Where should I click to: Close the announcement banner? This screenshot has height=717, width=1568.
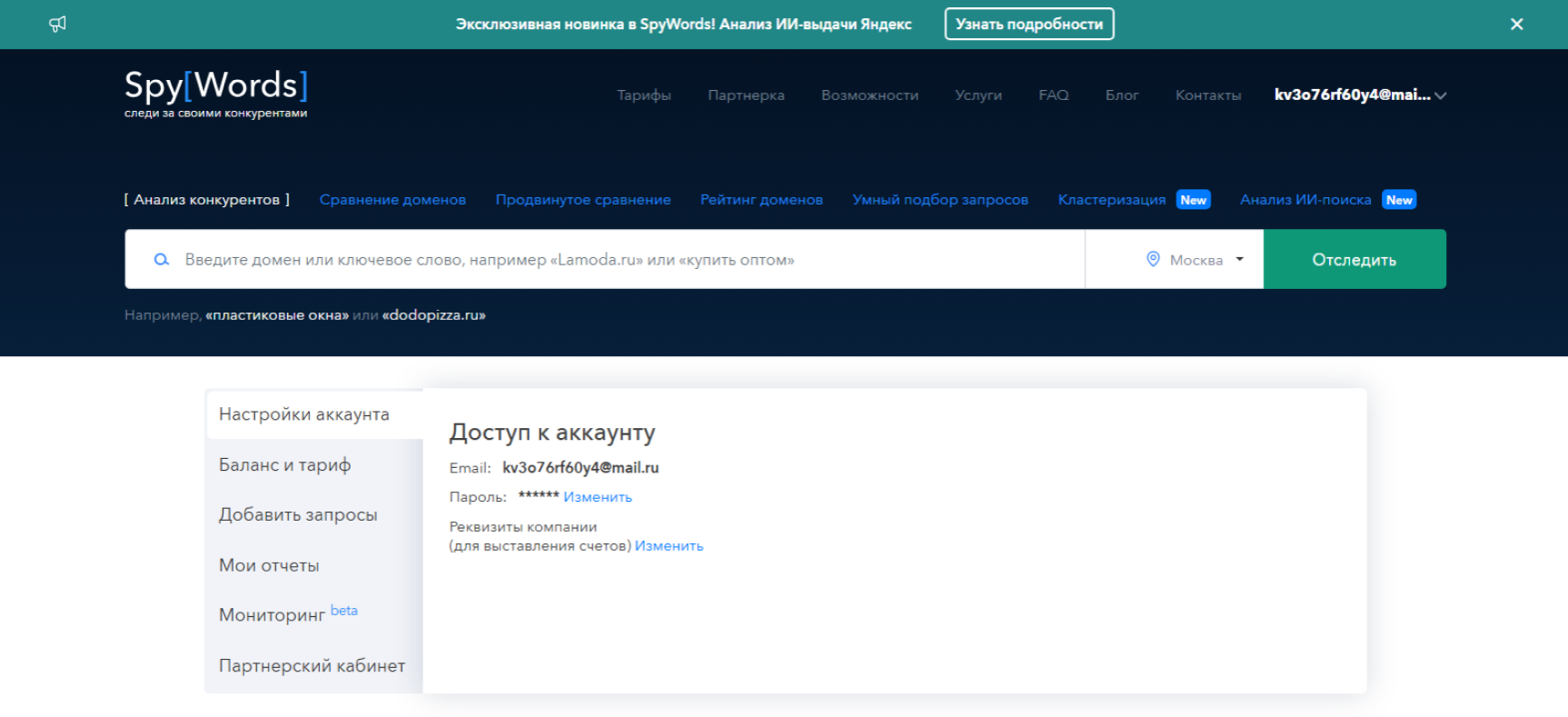coord(1516,25)
